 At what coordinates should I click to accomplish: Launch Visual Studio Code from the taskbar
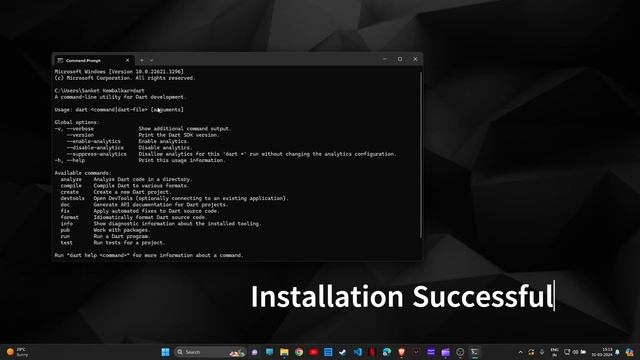pyautogui.click(x=358, y=352)
